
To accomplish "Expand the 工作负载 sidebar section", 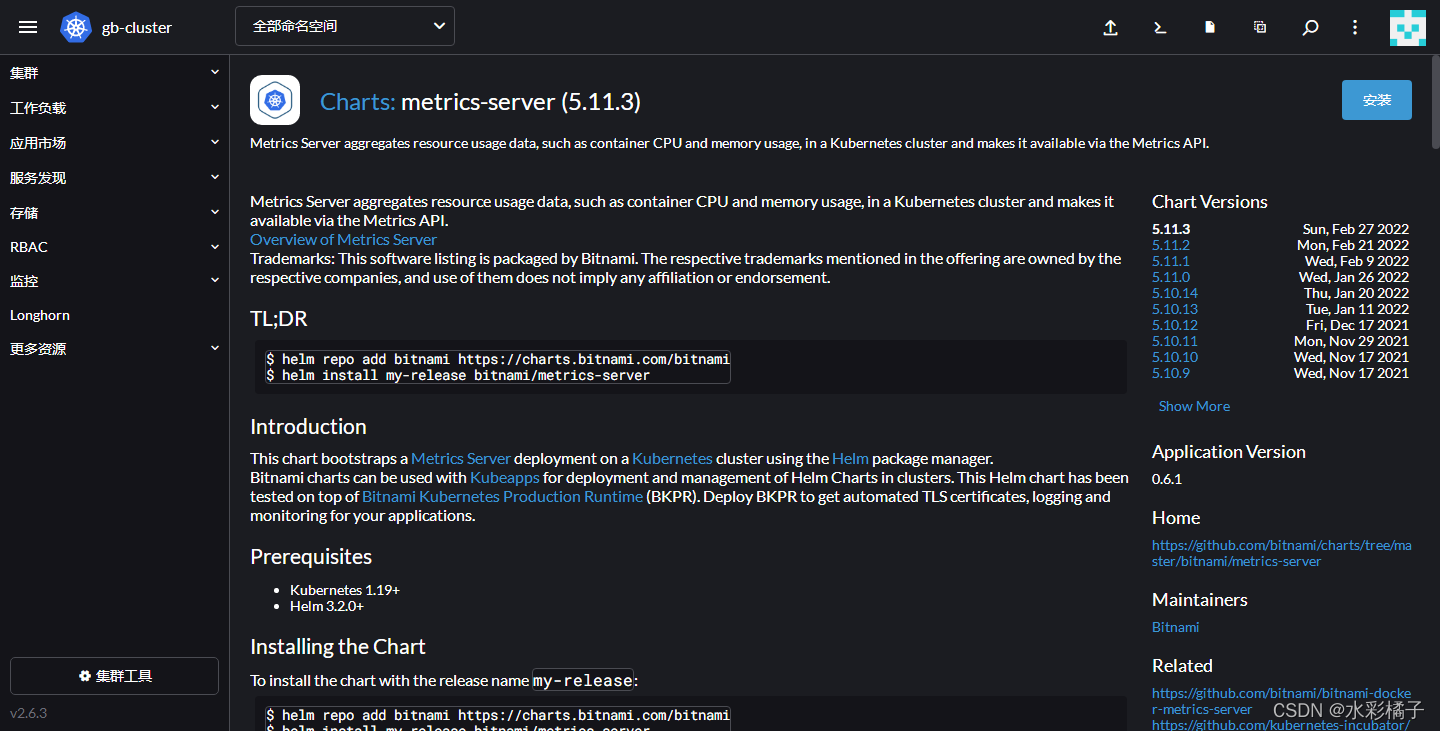I will click(x=115, y=108).
